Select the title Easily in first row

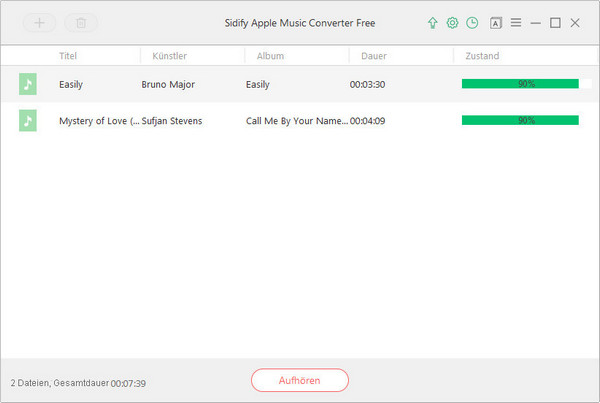[71, 85]
